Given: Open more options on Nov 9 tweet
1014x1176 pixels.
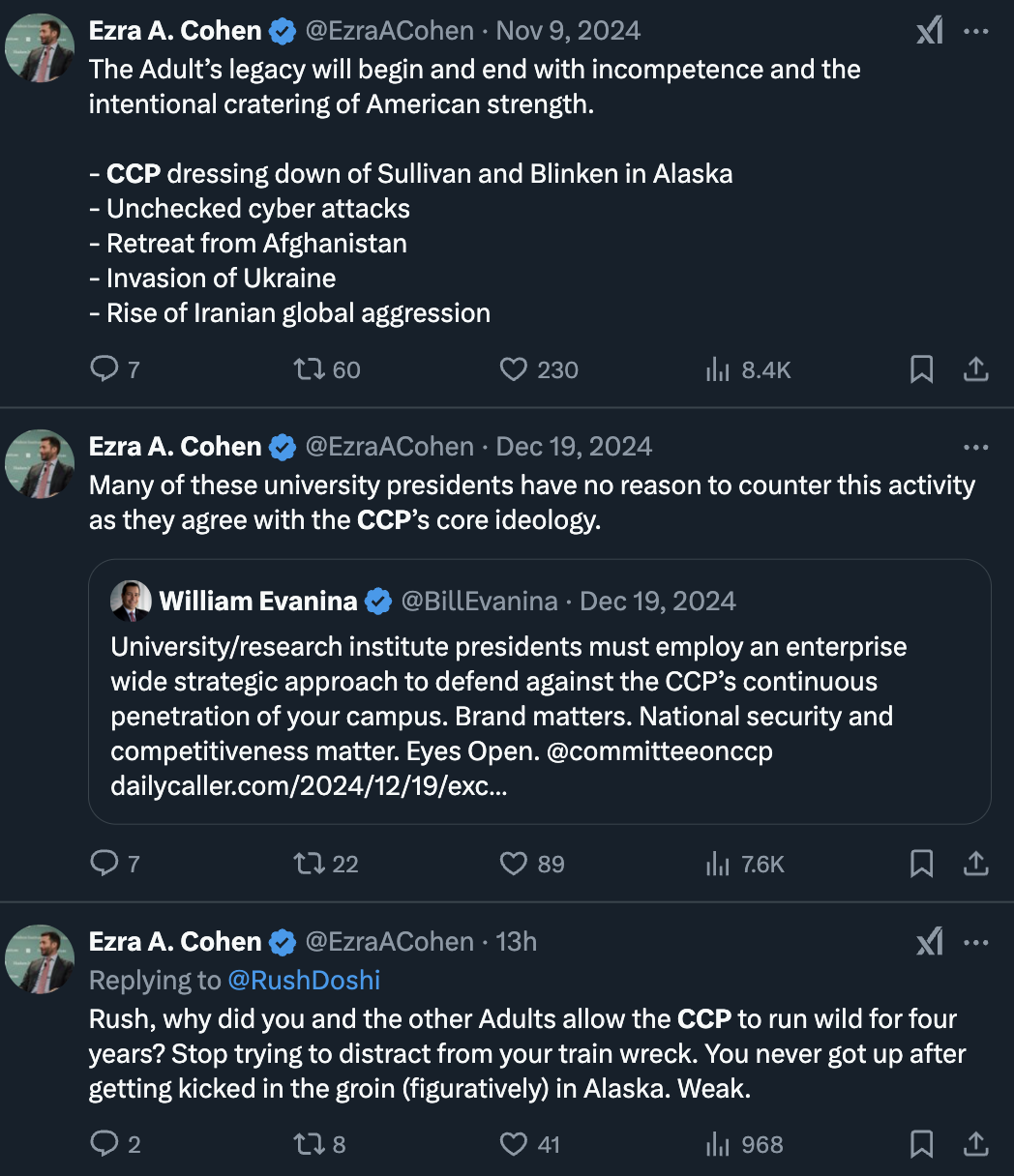Looking at the screenshot, I should pos(976,32).
